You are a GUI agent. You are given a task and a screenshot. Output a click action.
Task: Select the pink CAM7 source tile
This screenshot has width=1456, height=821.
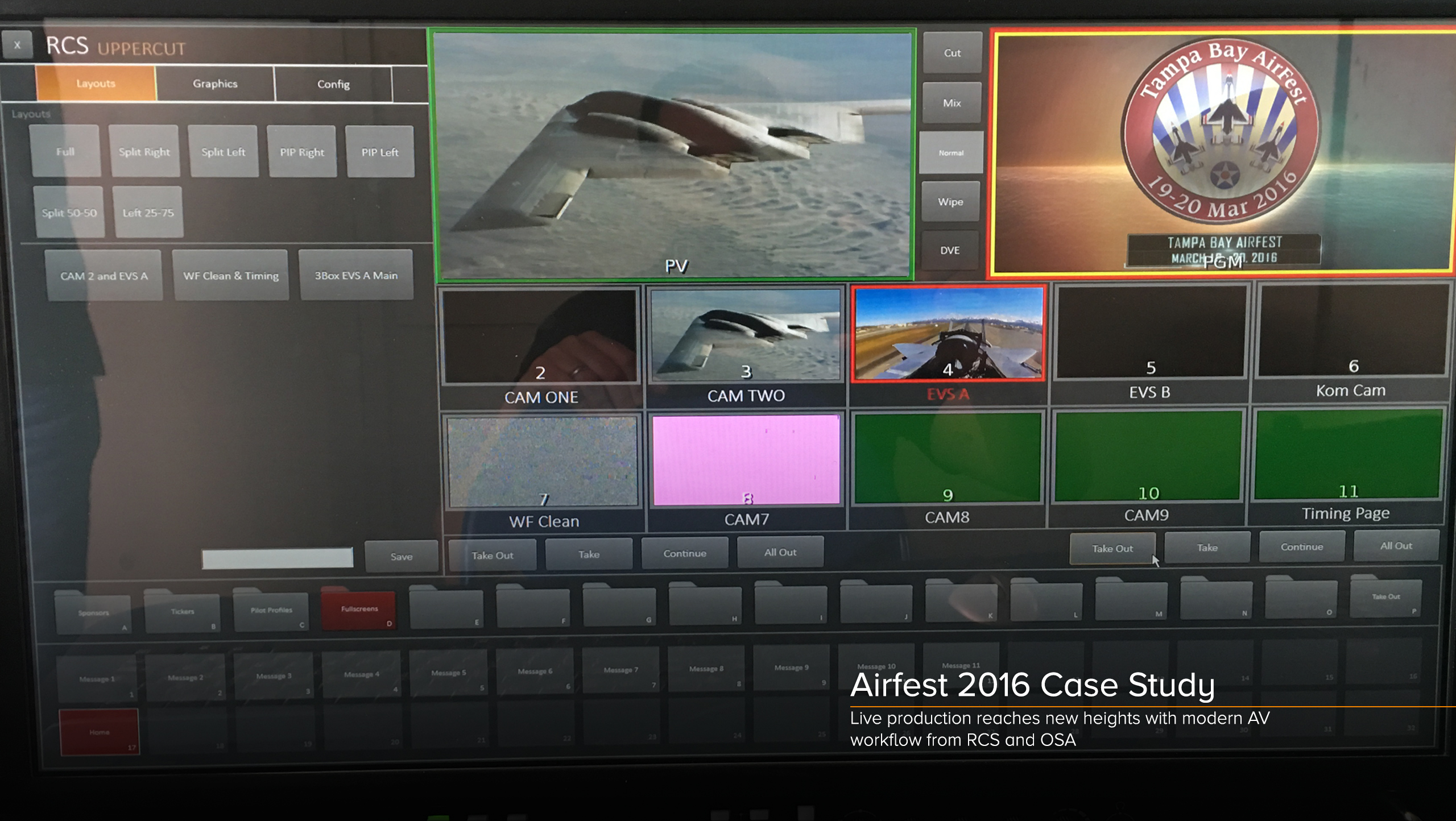[x=746, y=471]
